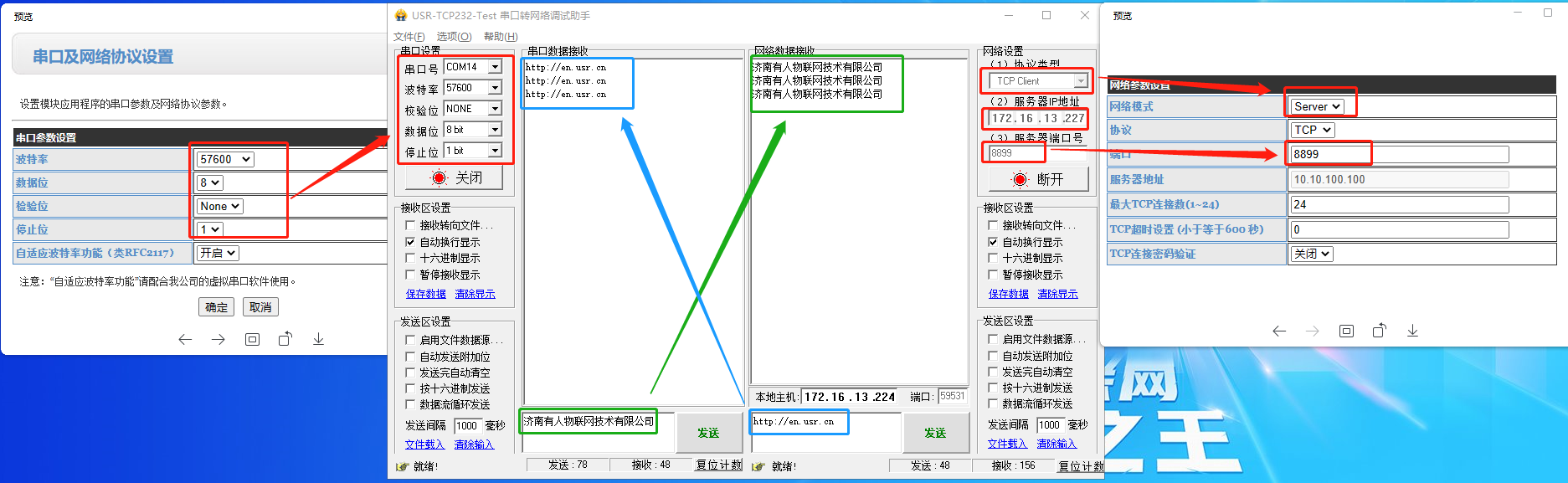Open the 选项(O) menu

click(454, 36)
